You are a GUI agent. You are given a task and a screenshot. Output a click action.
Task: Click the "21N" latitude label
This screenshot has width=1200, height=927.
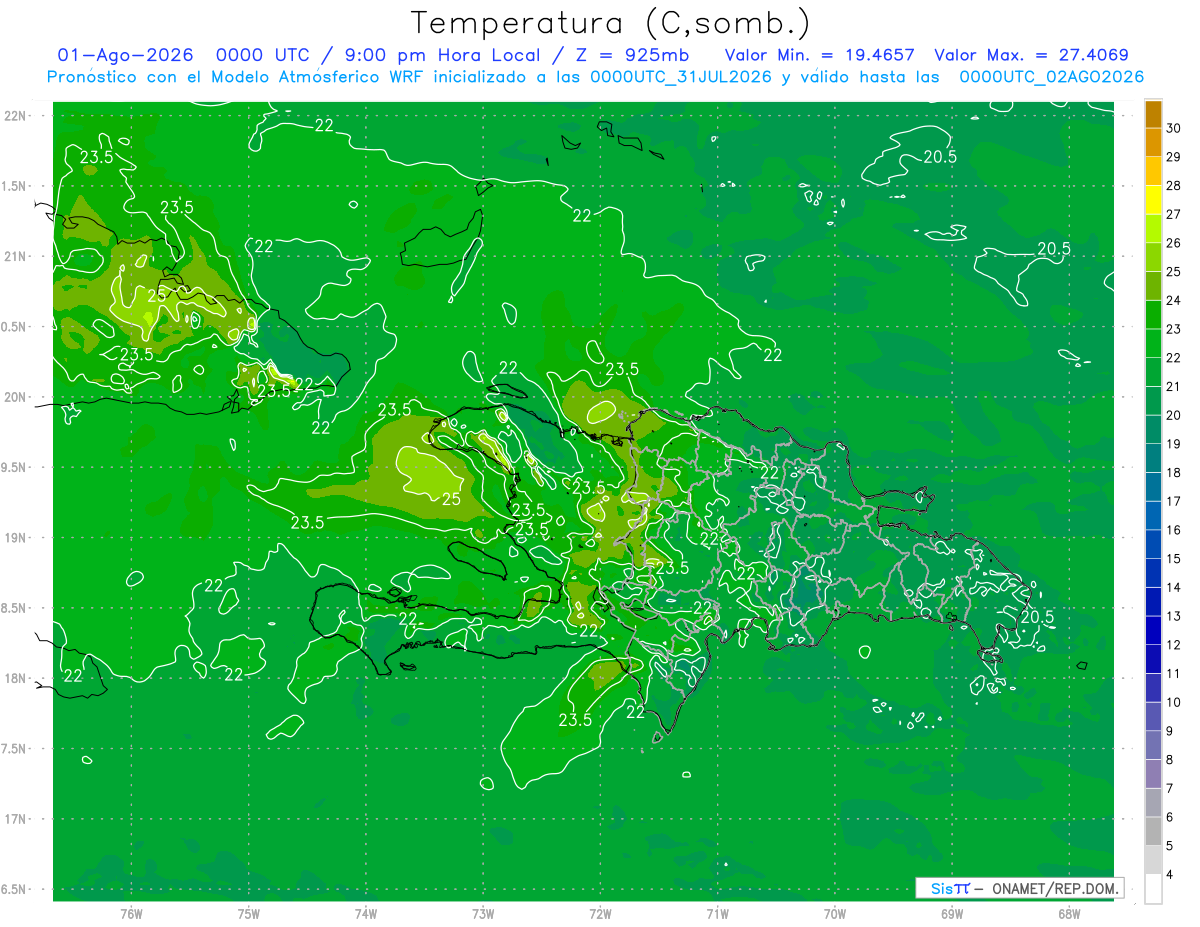pos(15,256)
